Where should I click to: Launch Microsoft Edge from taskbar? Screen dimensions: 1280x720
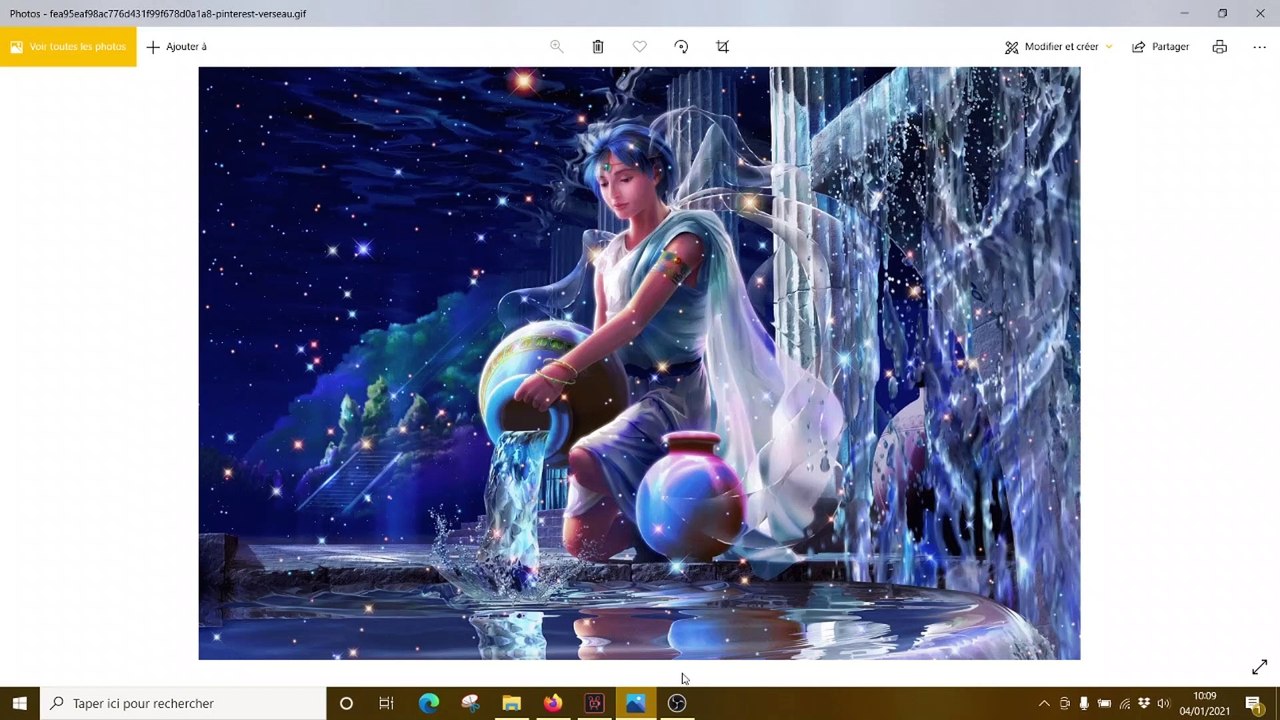429,703
